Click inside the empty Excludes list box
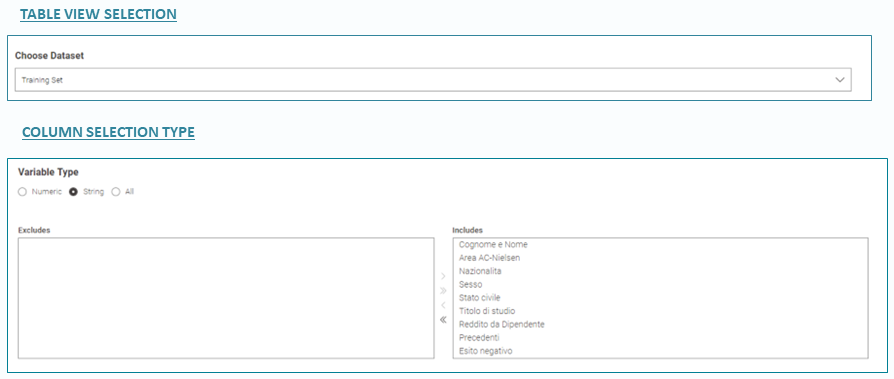Viewport: 894px width, 379px height. pyautogui.click(x=226, y=298)
